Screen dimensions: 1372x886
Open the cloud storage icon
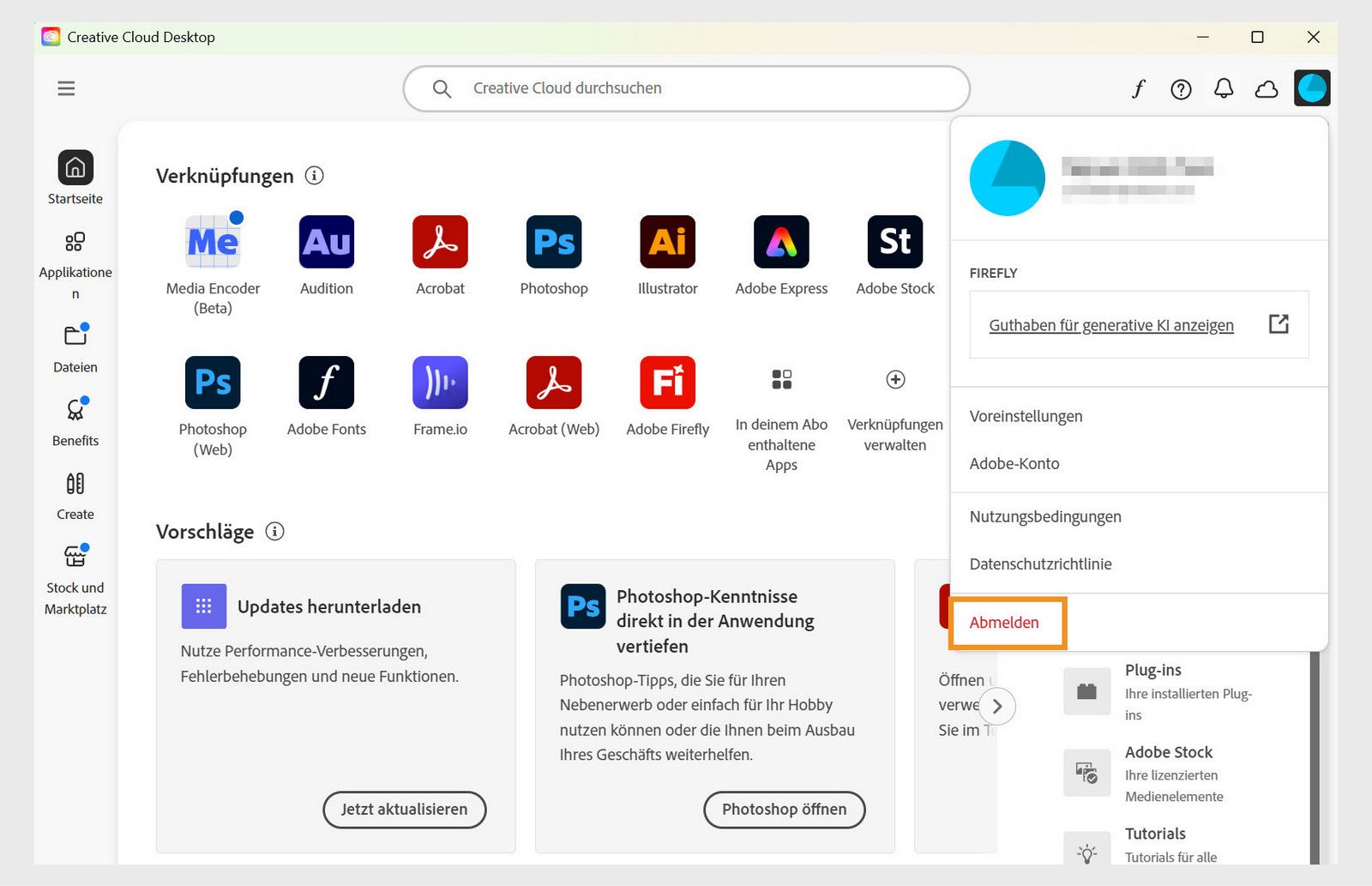point(1267,88)
